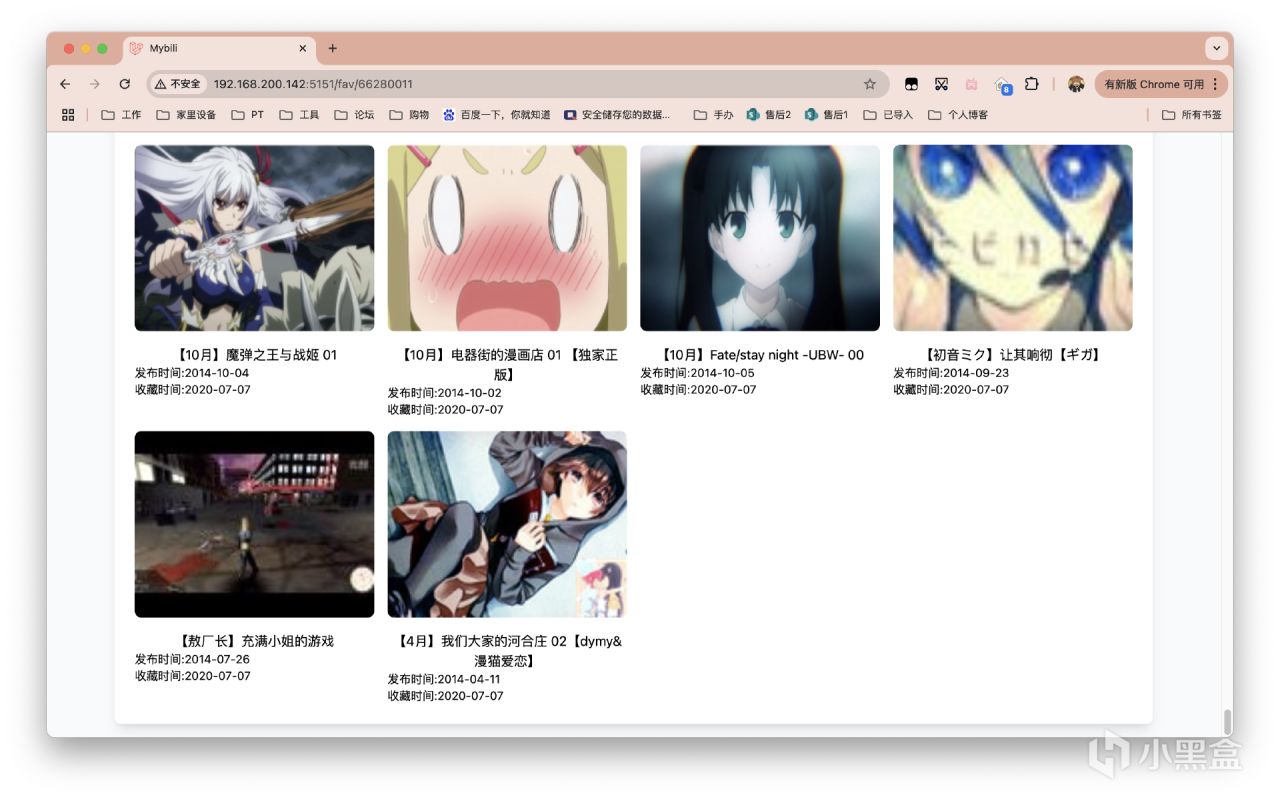Screen dimensions: 1280x799
Task: Open a new tab with the plus icon
Action: (333, 48)
